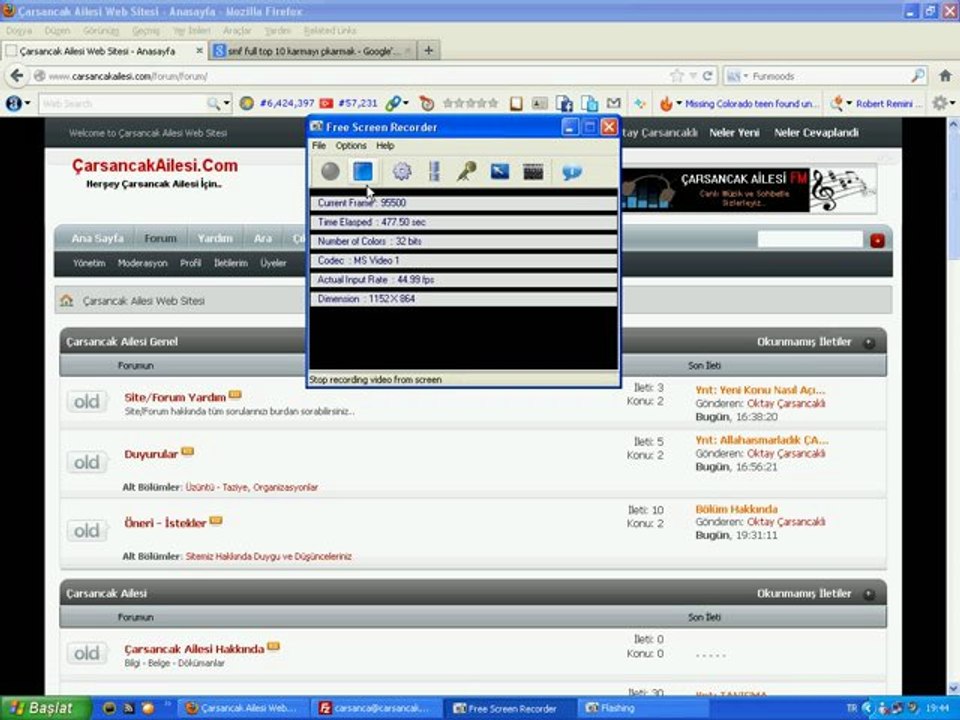Click the Web Search toolbar field

(122, 103)
